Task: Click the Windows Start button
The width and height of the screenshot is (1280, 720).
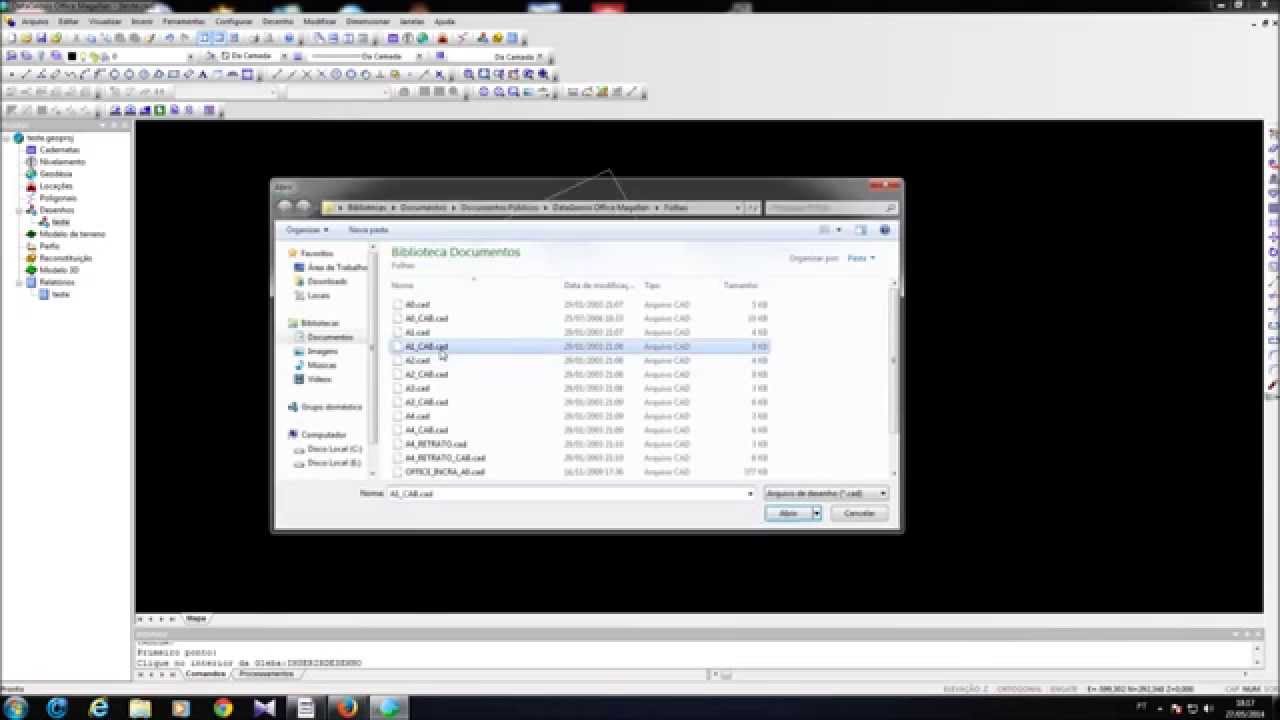Action: pos(17,708)
